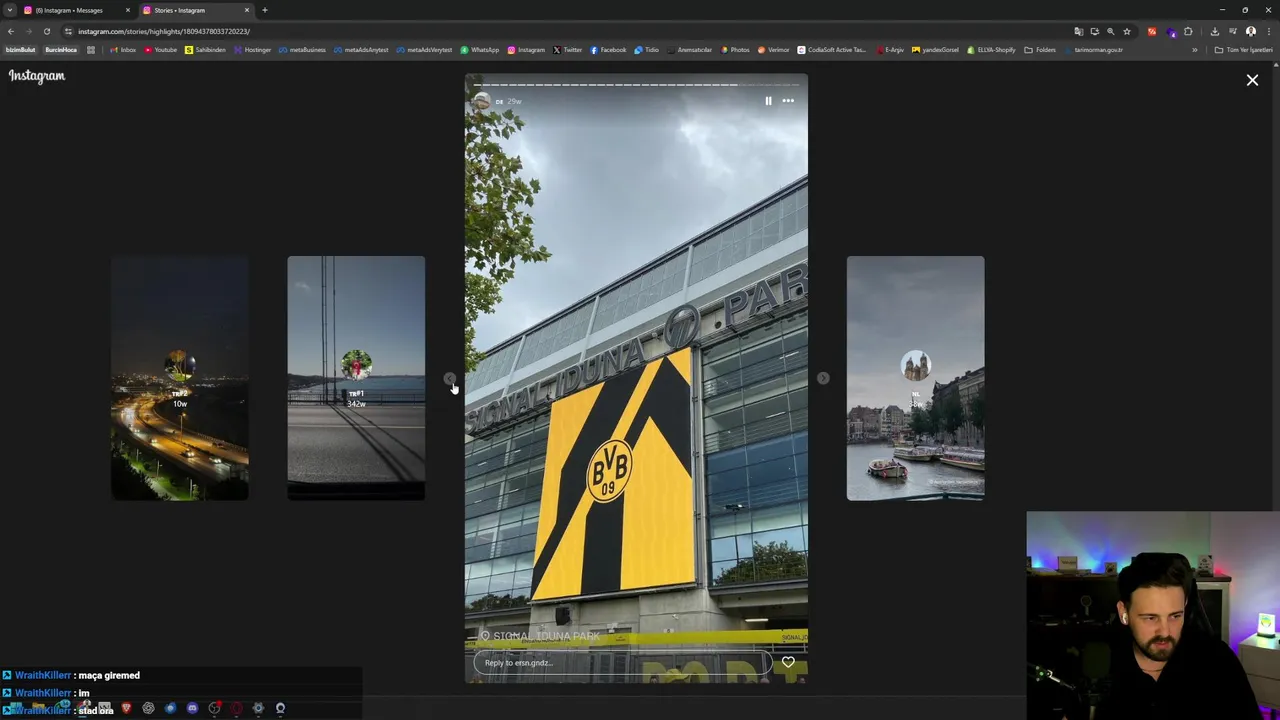Open the Chrome three-dot menu
Screen dimensions: 1280x720
(1269, 31)
